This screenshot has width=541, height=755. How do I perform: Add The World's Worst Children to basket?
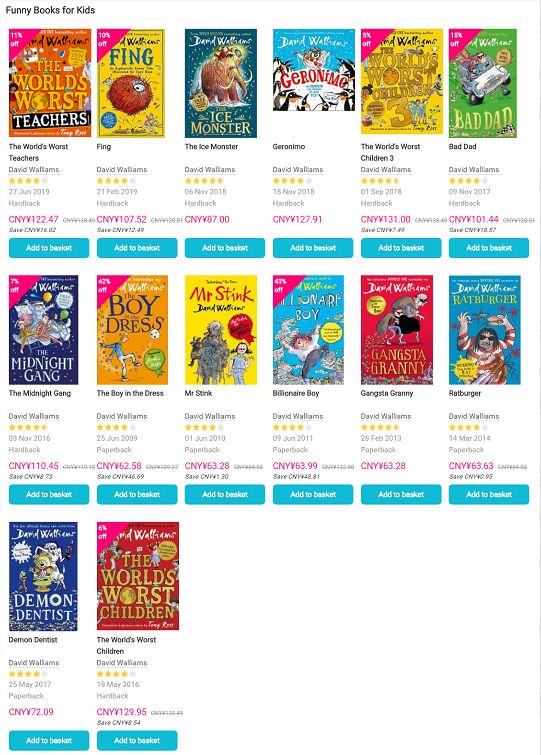click(x=137, y=741)
